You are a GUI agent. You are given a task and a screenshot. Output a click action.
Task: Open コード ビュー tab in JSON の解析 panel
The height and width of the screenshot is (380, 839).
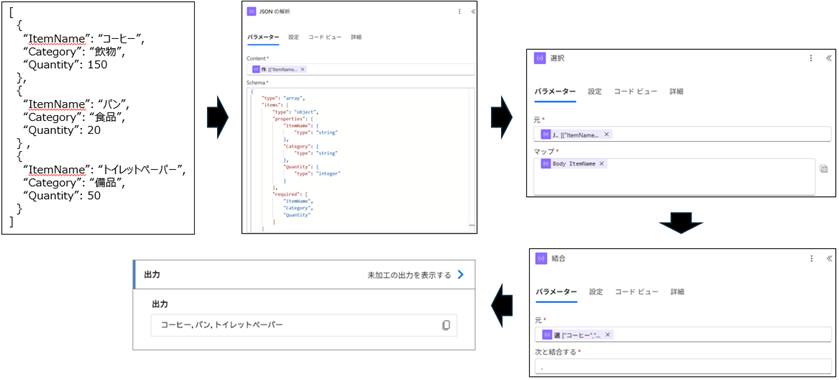pyautogui.click(x=325, y=37)
